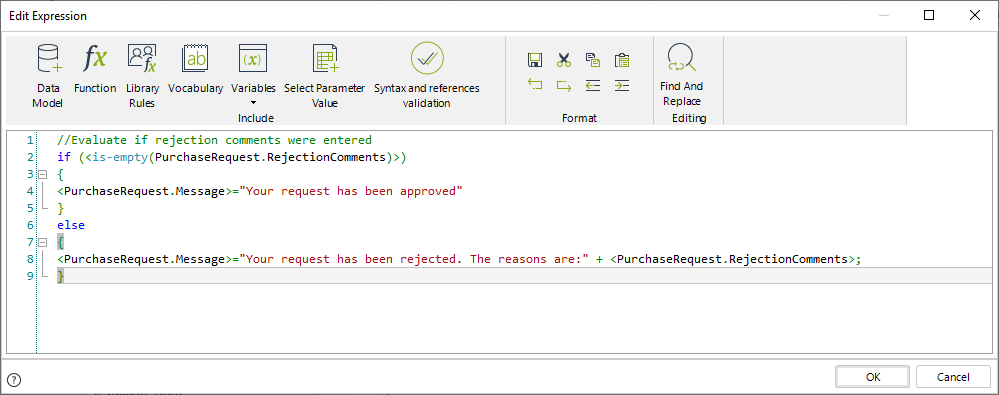Image resolution: width=999 pixels, height=395 pixels.
Task: Click the comment text on line 1
Action: click(214, 140)
